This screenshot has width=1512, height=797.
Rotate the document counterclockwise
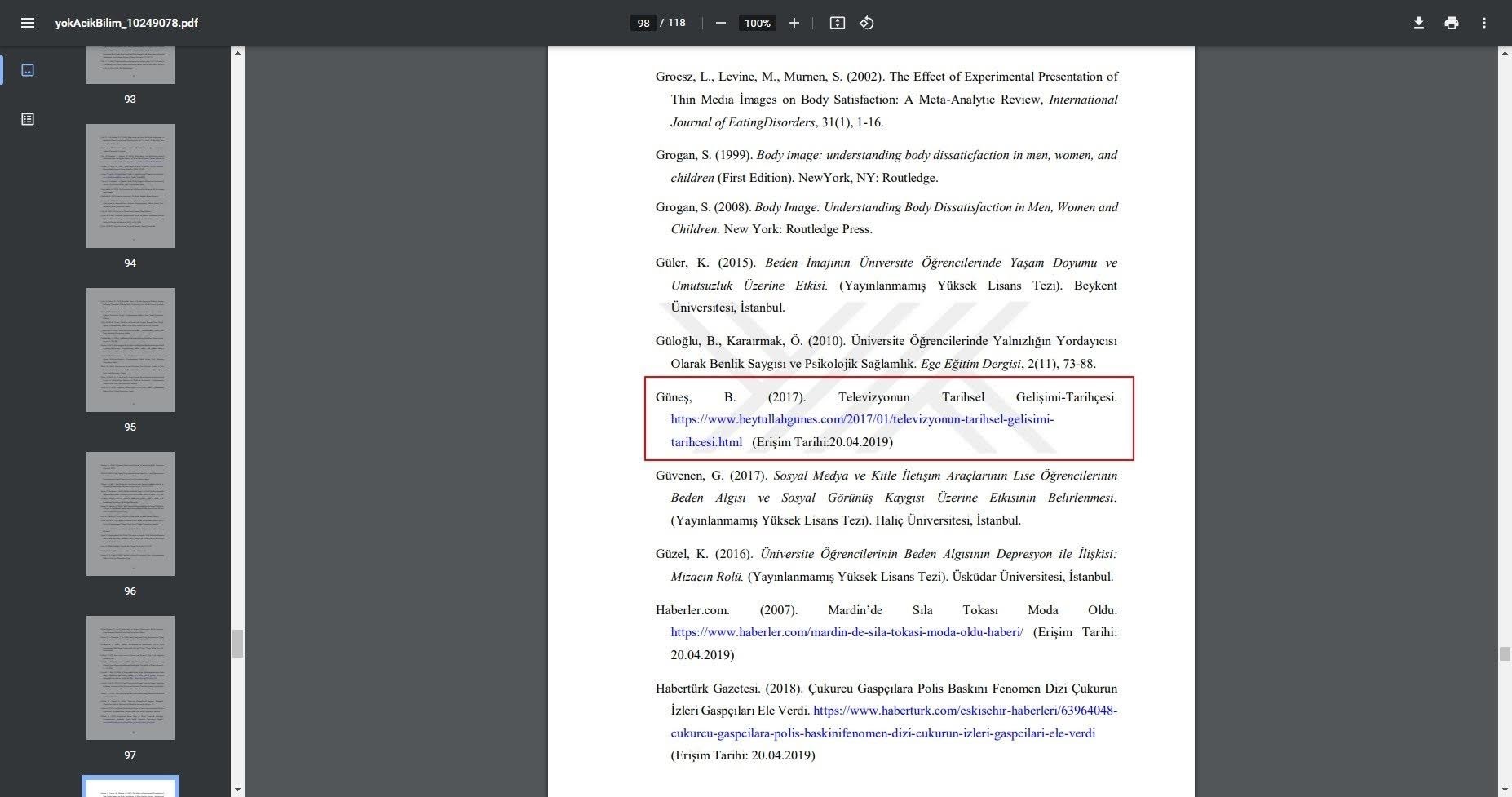pos(867,23)
